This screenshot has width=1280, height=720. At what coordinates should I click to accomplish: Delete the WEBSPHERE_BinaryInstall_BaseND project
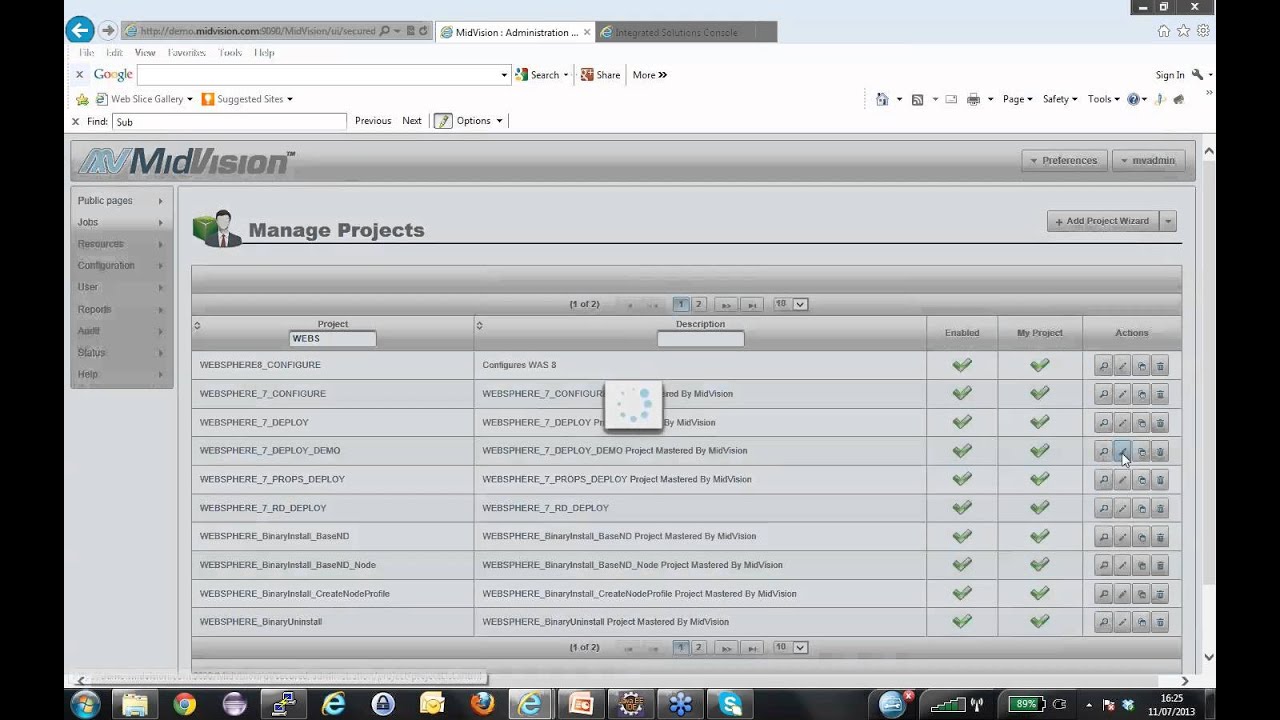click(x=1160, y=537)
